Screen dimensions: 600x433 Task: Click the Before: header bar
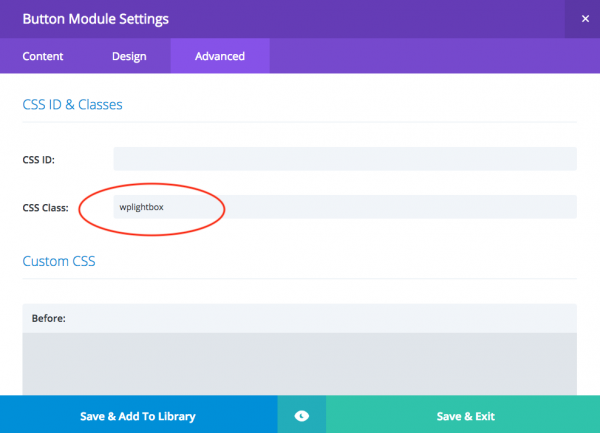click(299, 318)
